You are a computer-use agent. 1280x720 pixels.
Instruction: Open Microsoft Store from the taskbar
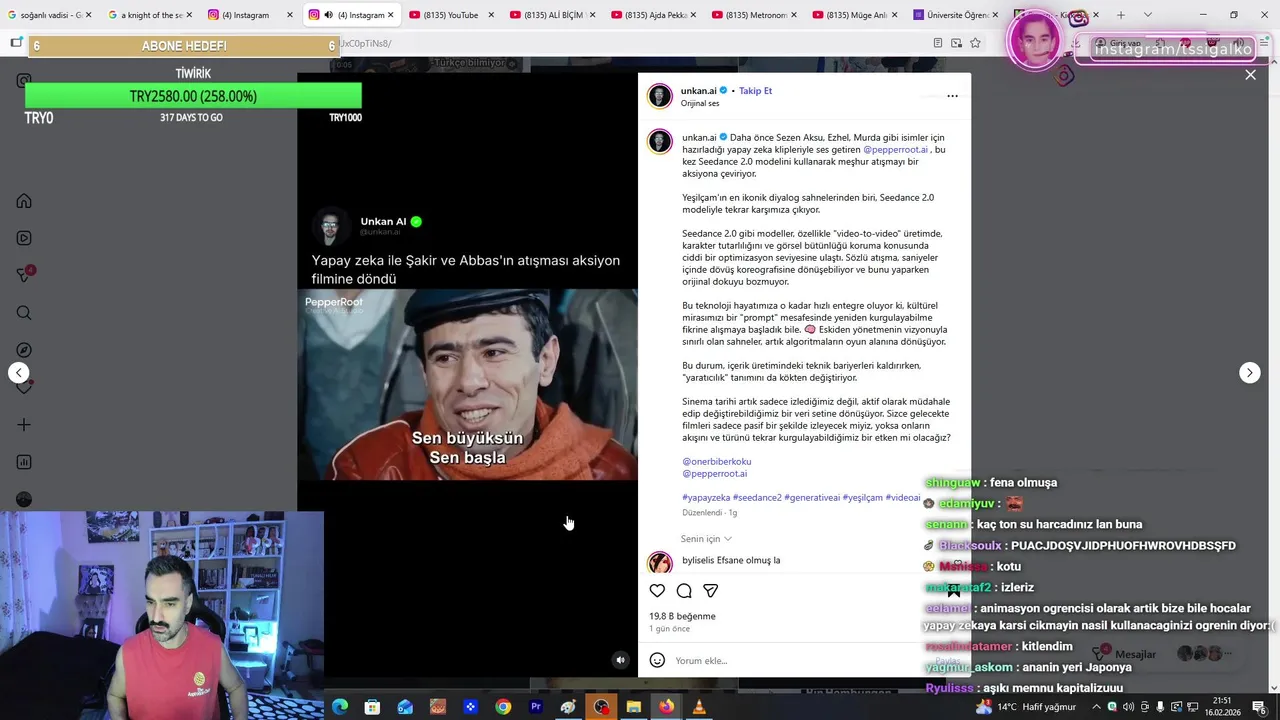372,707
